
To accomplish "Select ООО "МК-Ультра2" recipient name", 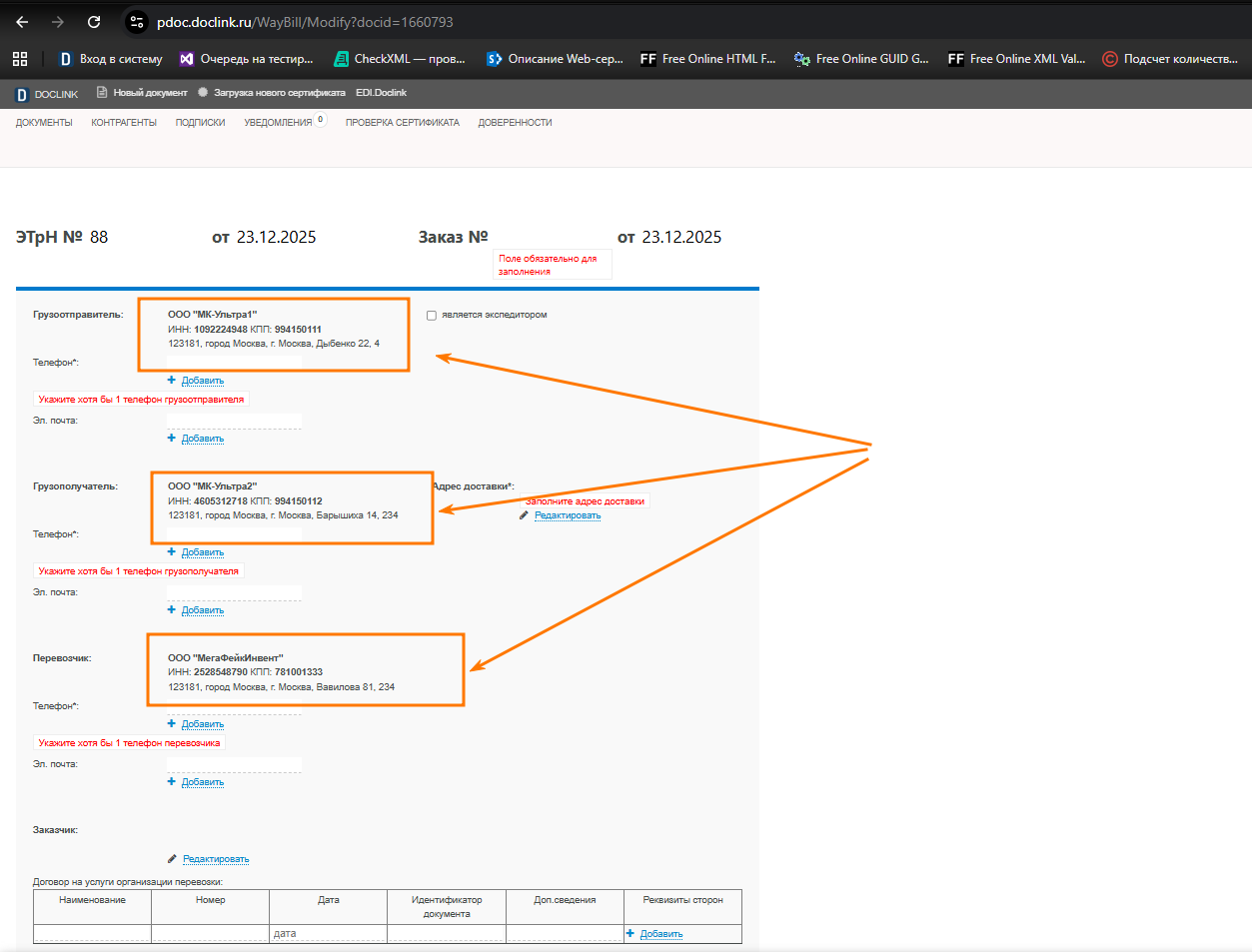I will click(212, 486).
